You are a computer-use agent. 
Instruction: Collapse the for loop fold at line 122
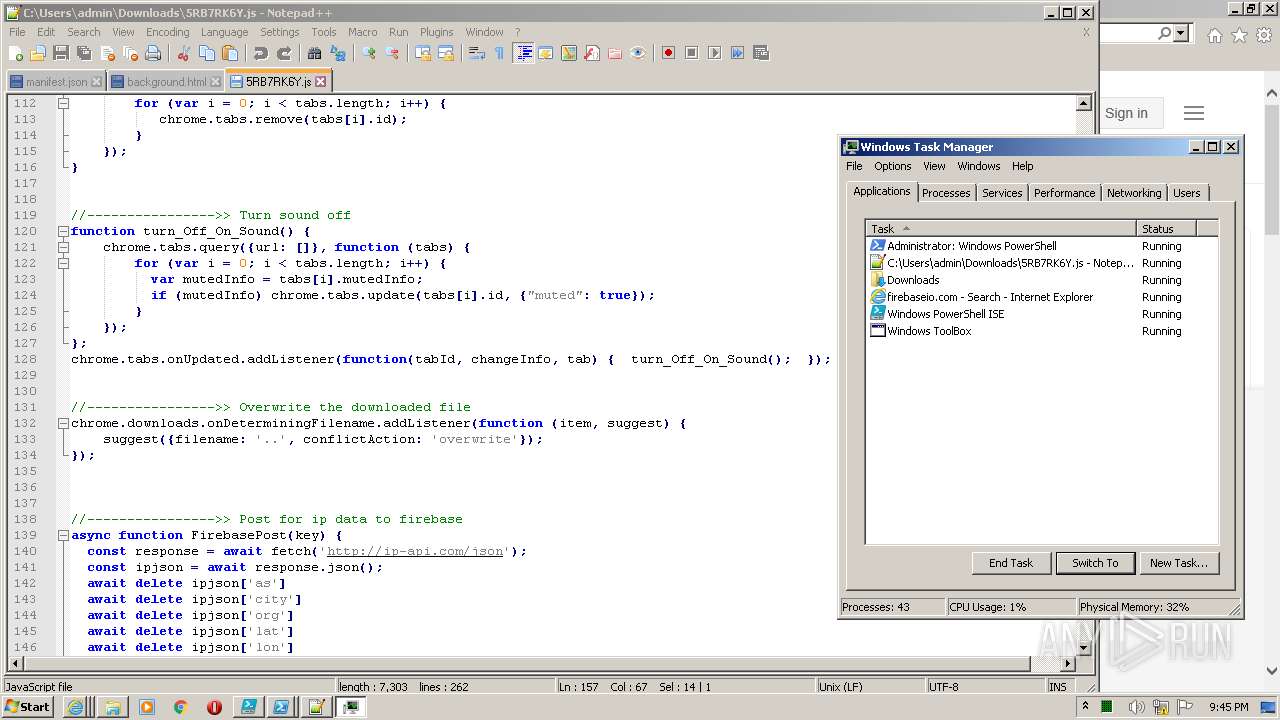[x=63, y=263]
